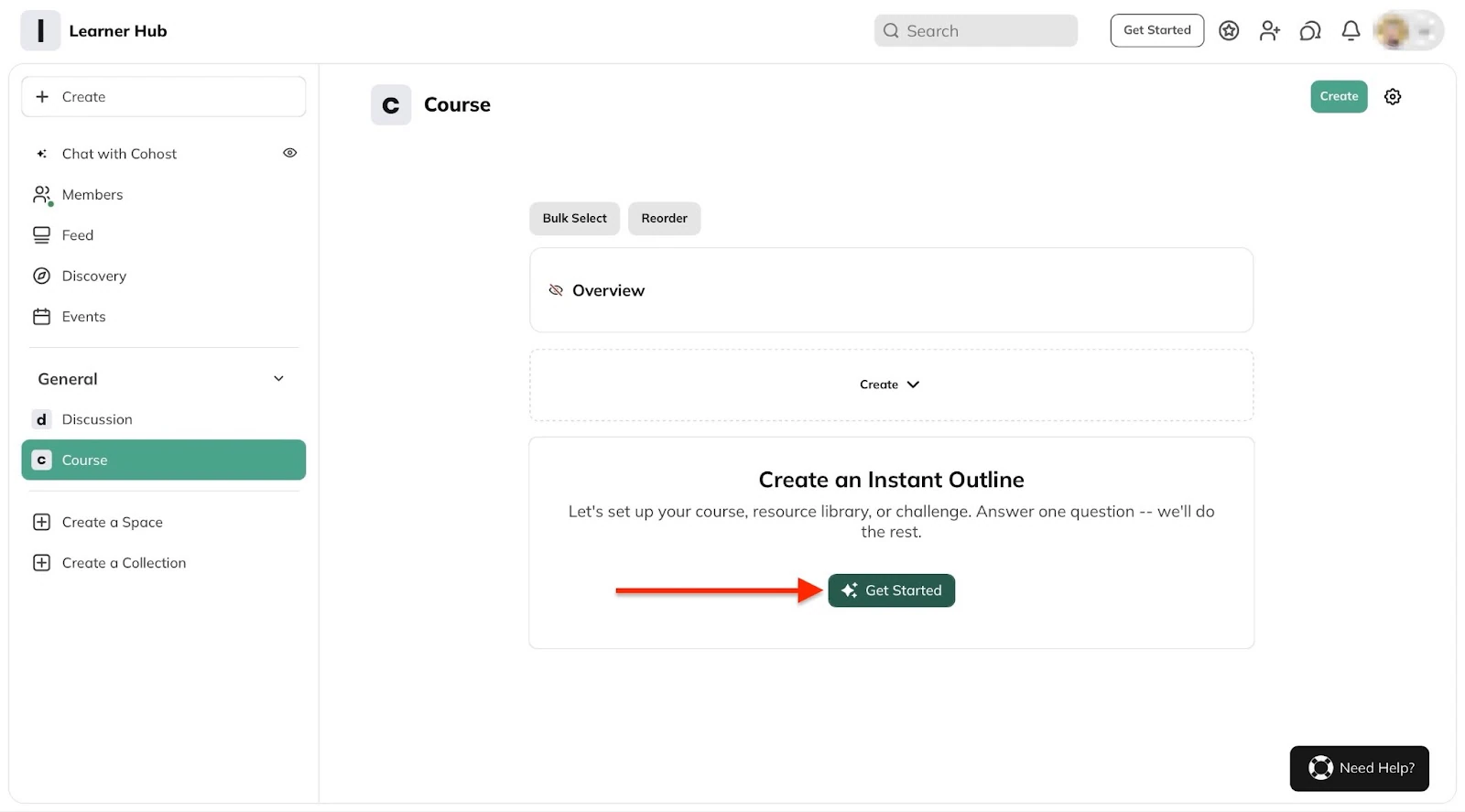This screenshot has width=1465, height=812.
Task: Click the Course space letter icon beside title
Action: pyautogui.click(x=391, y=105)
